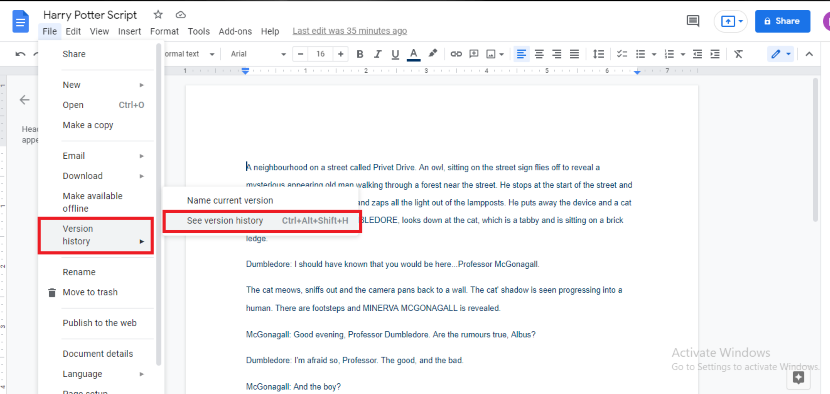Add a comment from the toolbar
The image size is (830, 394).
pyautogui.click(x=474, y=54)
